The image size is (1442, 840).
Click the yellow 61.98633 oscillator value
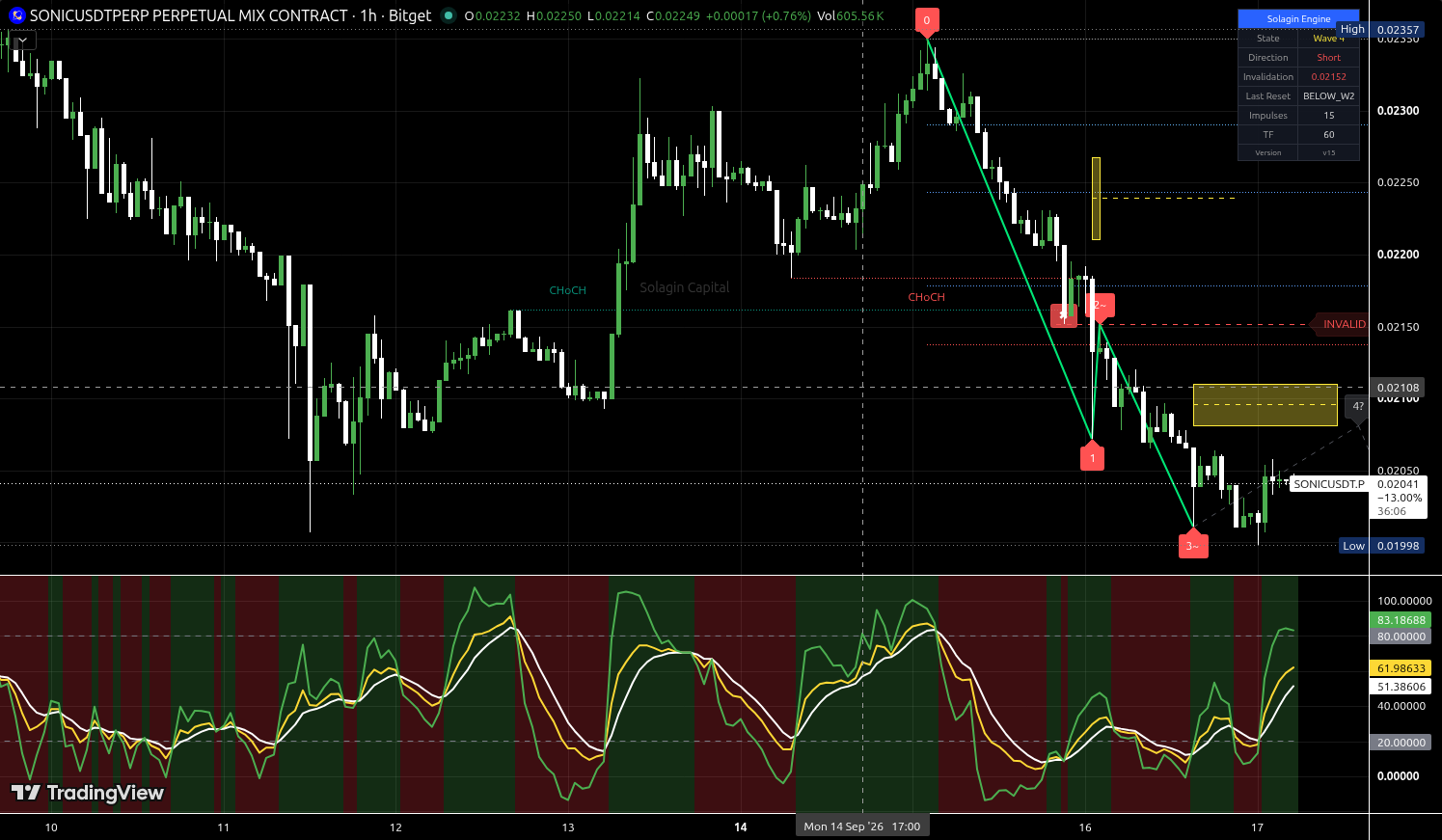[1401, 668]
